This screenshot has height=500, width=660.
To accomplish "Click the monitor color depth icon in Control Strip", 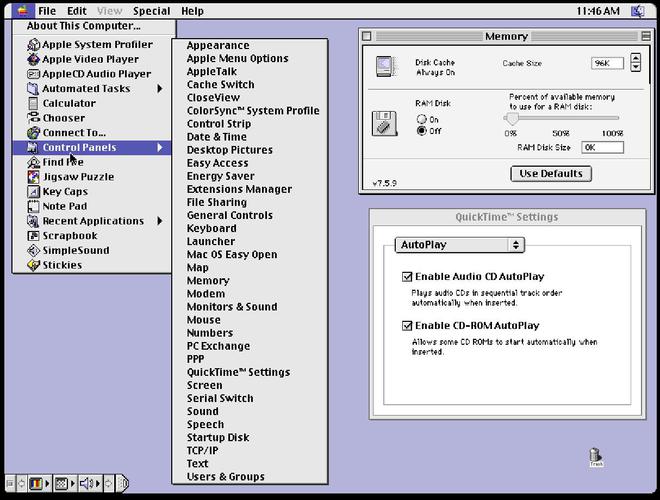I will (36, 484).
